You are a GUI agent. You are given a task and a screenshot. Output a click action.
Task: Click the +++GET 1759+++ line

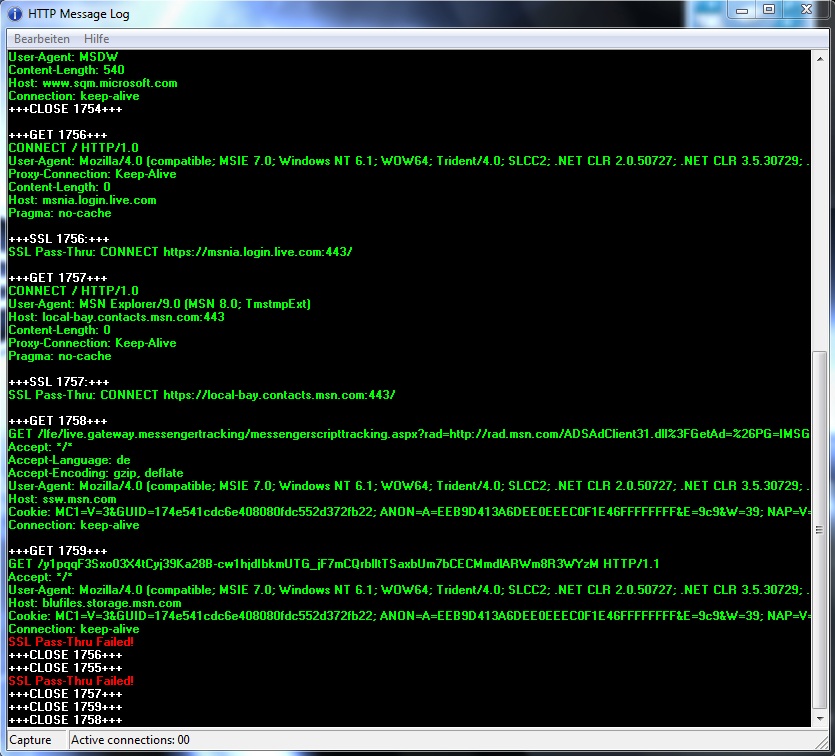point(58,551)
